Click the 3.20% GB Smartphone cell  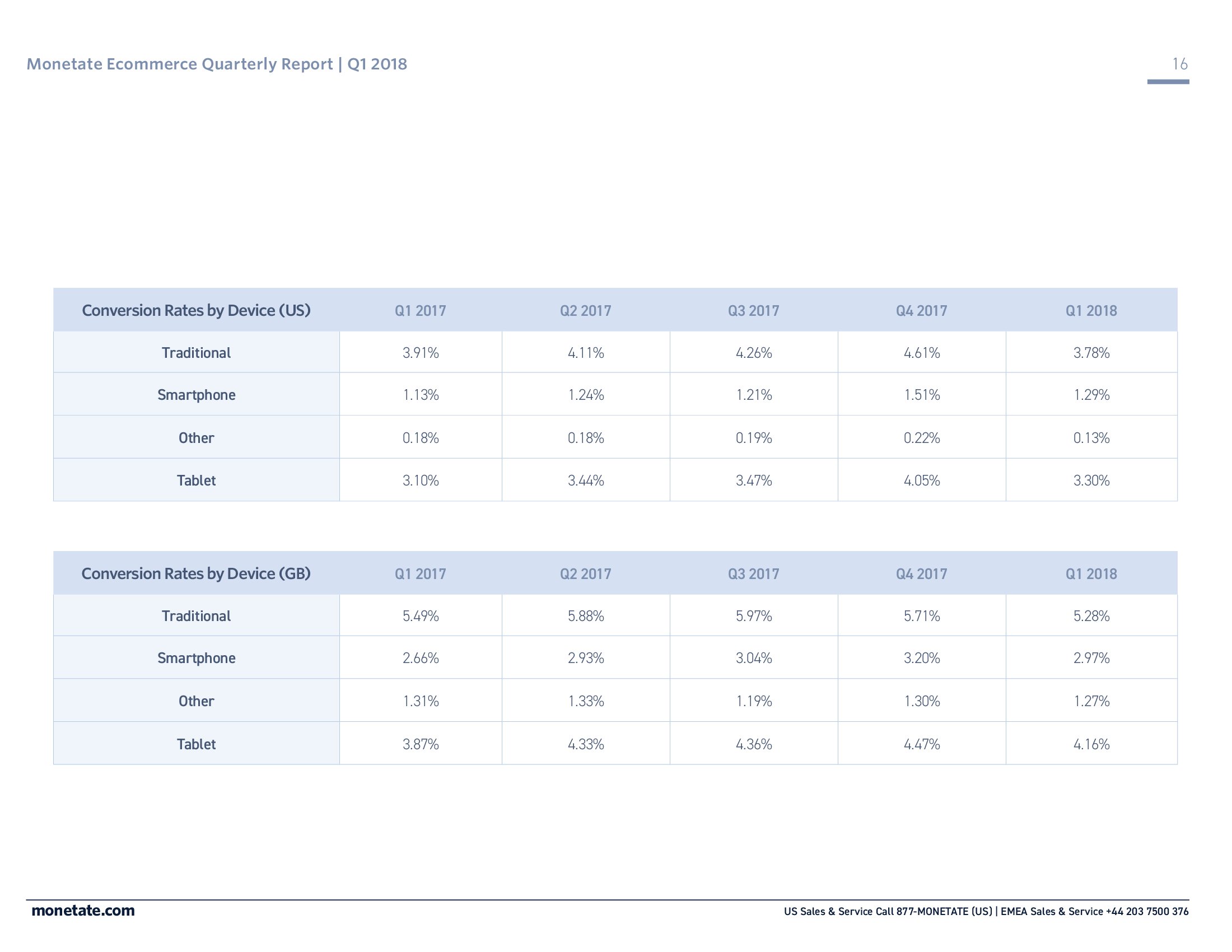click(x=922, y=658)
